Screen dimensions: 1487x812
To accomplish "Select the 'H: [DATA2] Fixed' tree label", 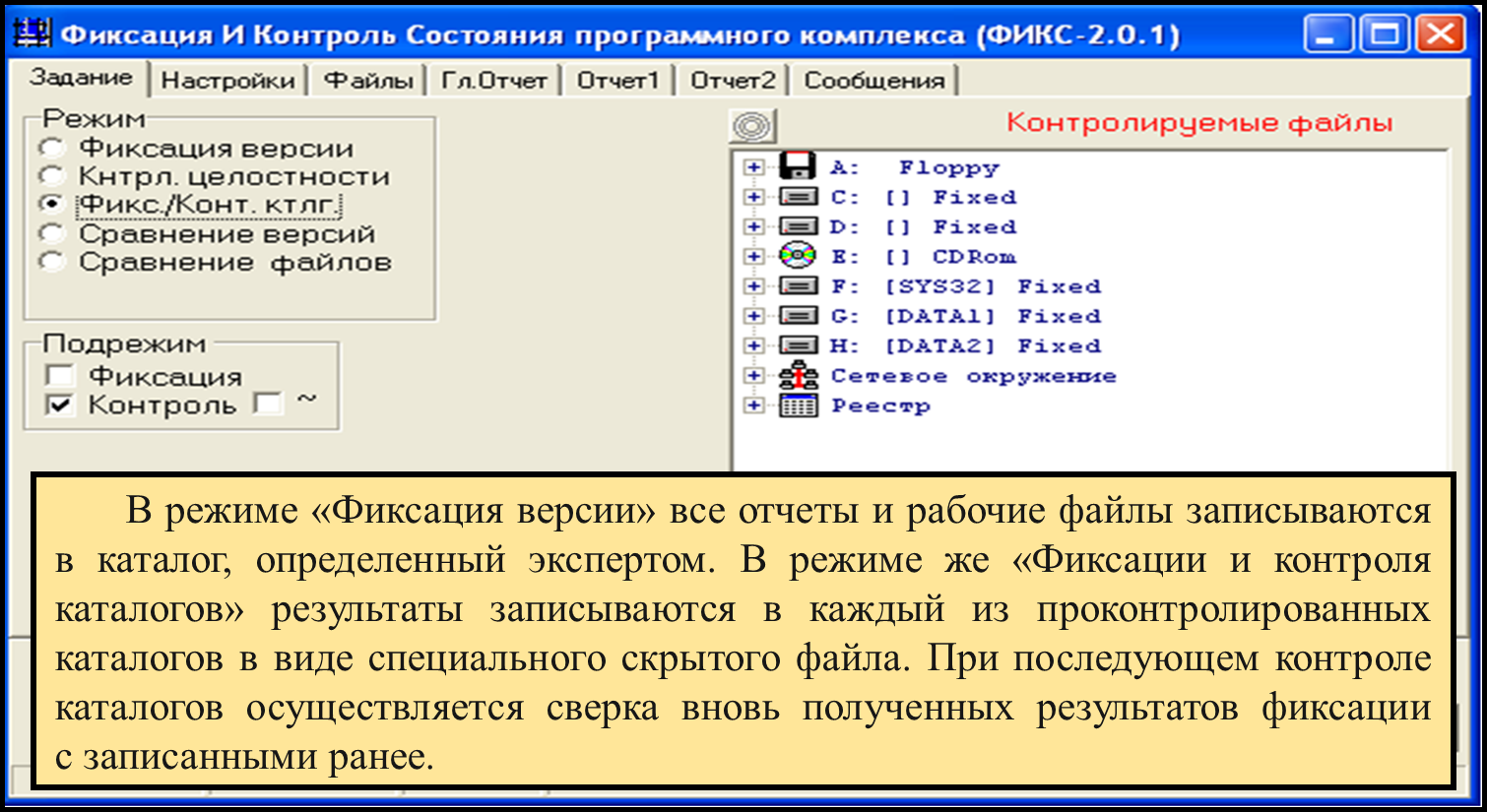I will click(x=965, y=345).
